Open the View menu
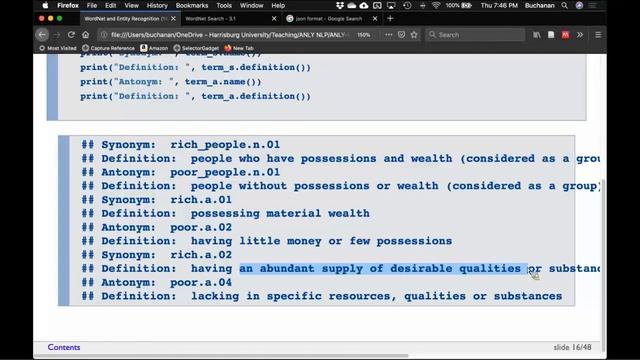The image size is (640, 360). [131, 5]
